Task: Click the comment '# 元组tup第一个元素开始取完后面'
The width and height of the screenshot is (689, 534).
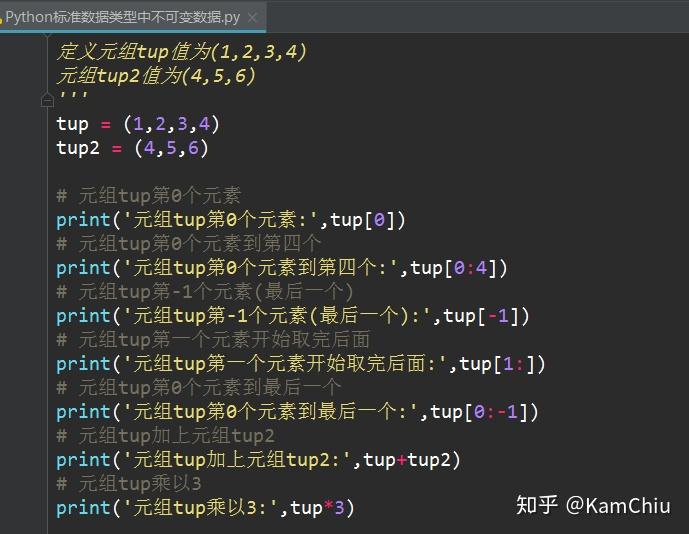Action: click(213, 340)
